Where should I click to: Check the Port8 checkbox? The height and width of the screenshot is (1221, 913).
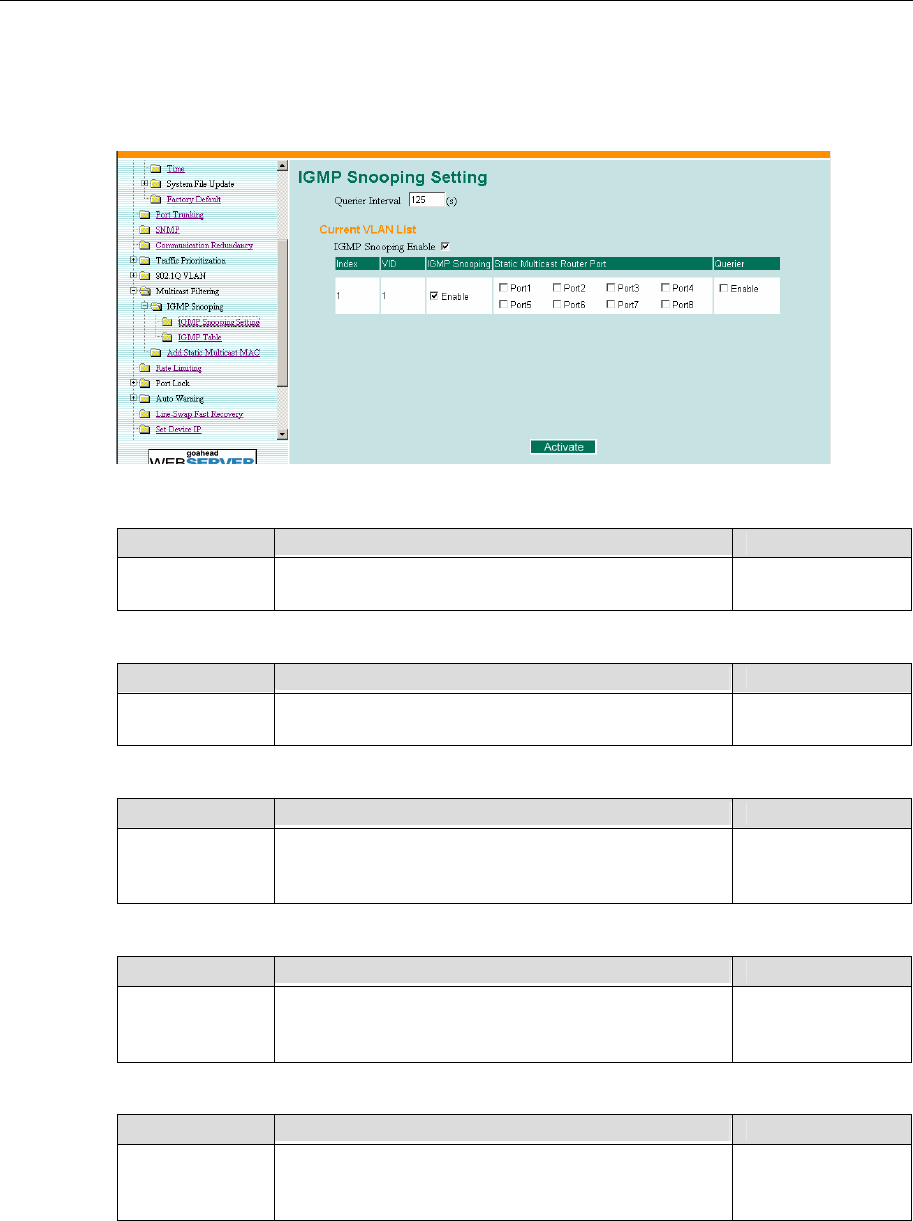(x=665, y=303)
